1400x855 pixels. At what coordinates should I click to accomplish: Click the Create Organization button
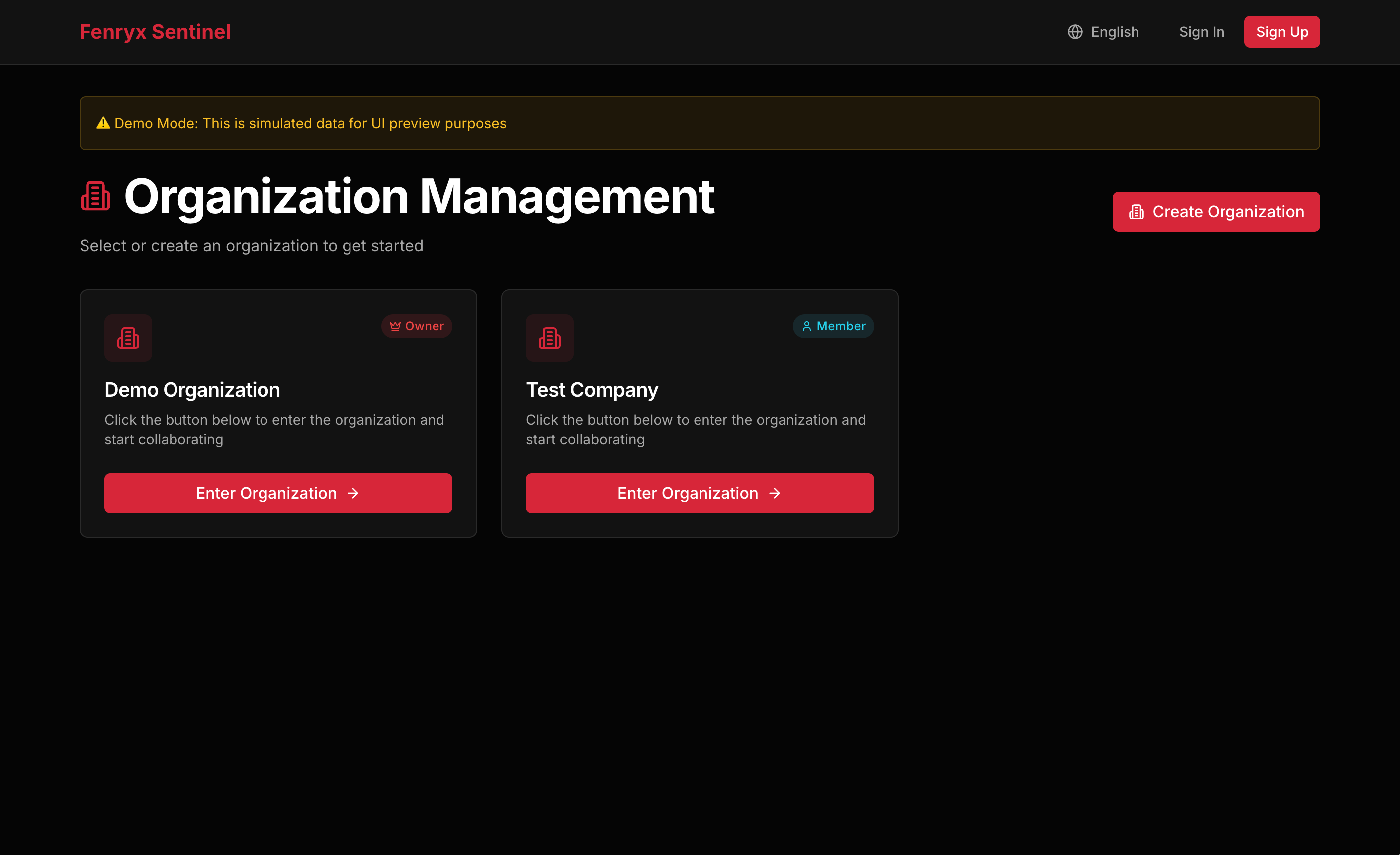pyautogui.click(x=1216, y=211)
